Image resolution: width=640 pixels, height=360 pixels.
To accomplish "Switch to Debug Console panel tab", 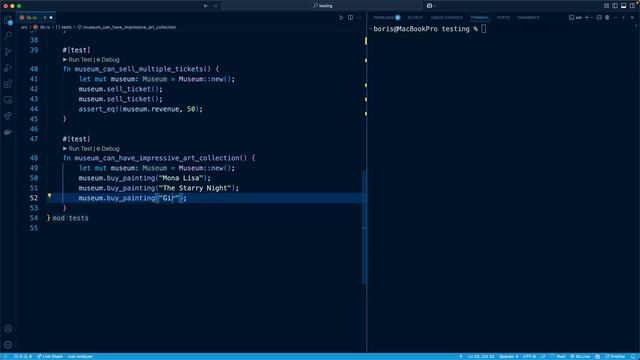I will click(447, 18).
